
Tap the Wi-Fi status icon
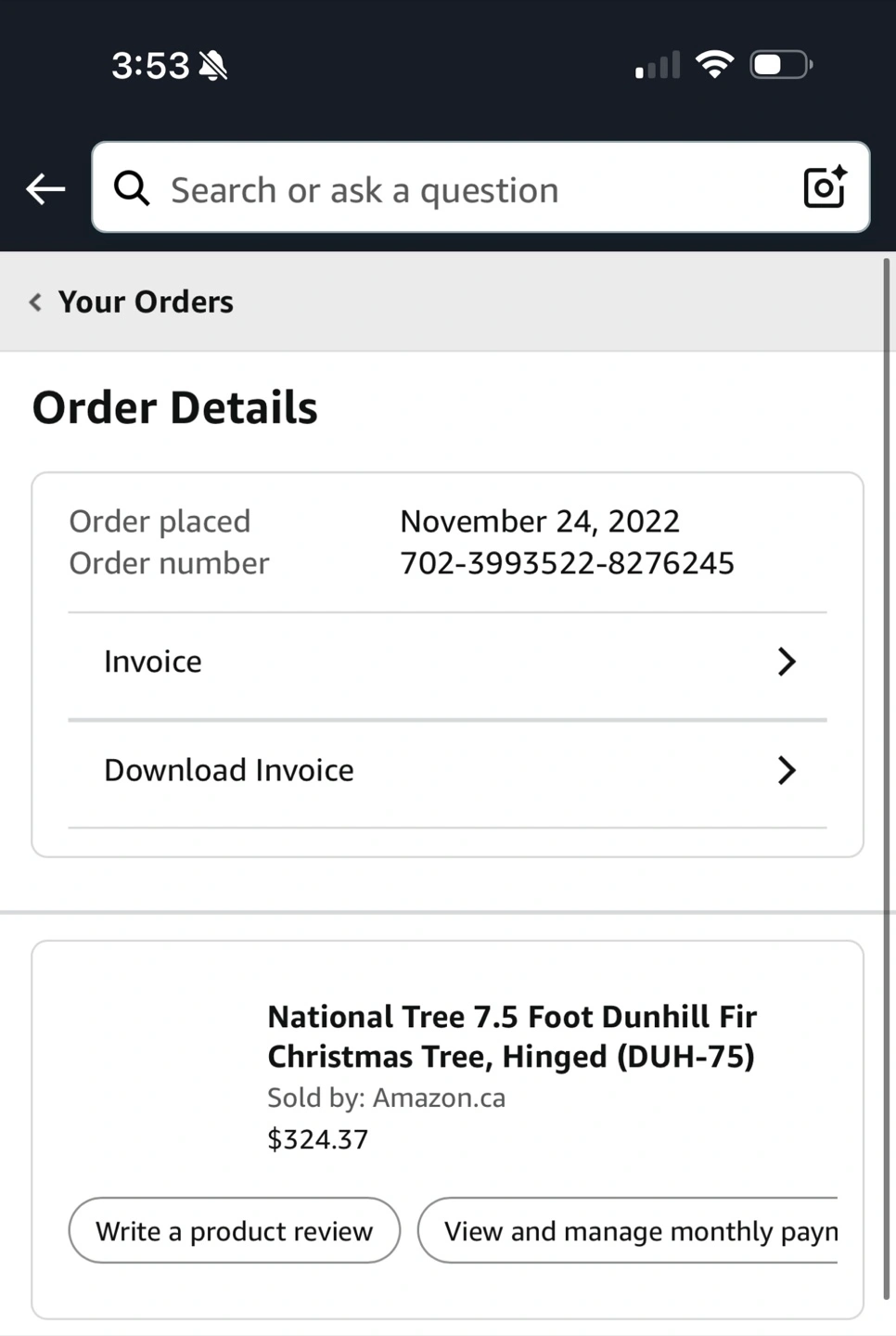(x=714, y=64)
